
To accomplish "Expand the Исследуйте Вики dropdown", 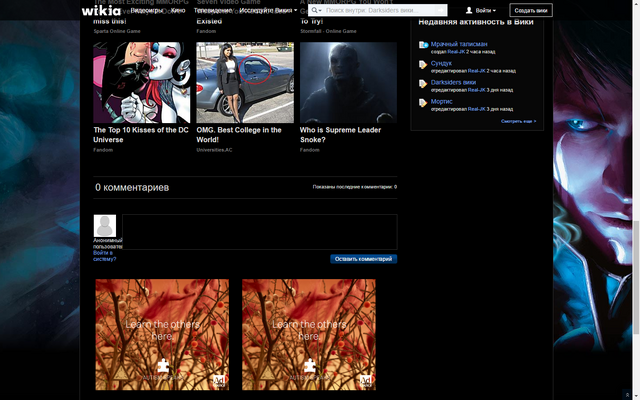I will (x=268, y=10).
